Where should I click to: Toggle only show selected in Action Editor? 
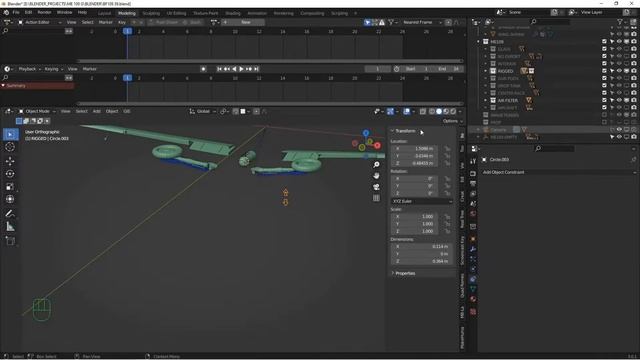(367, 22)
